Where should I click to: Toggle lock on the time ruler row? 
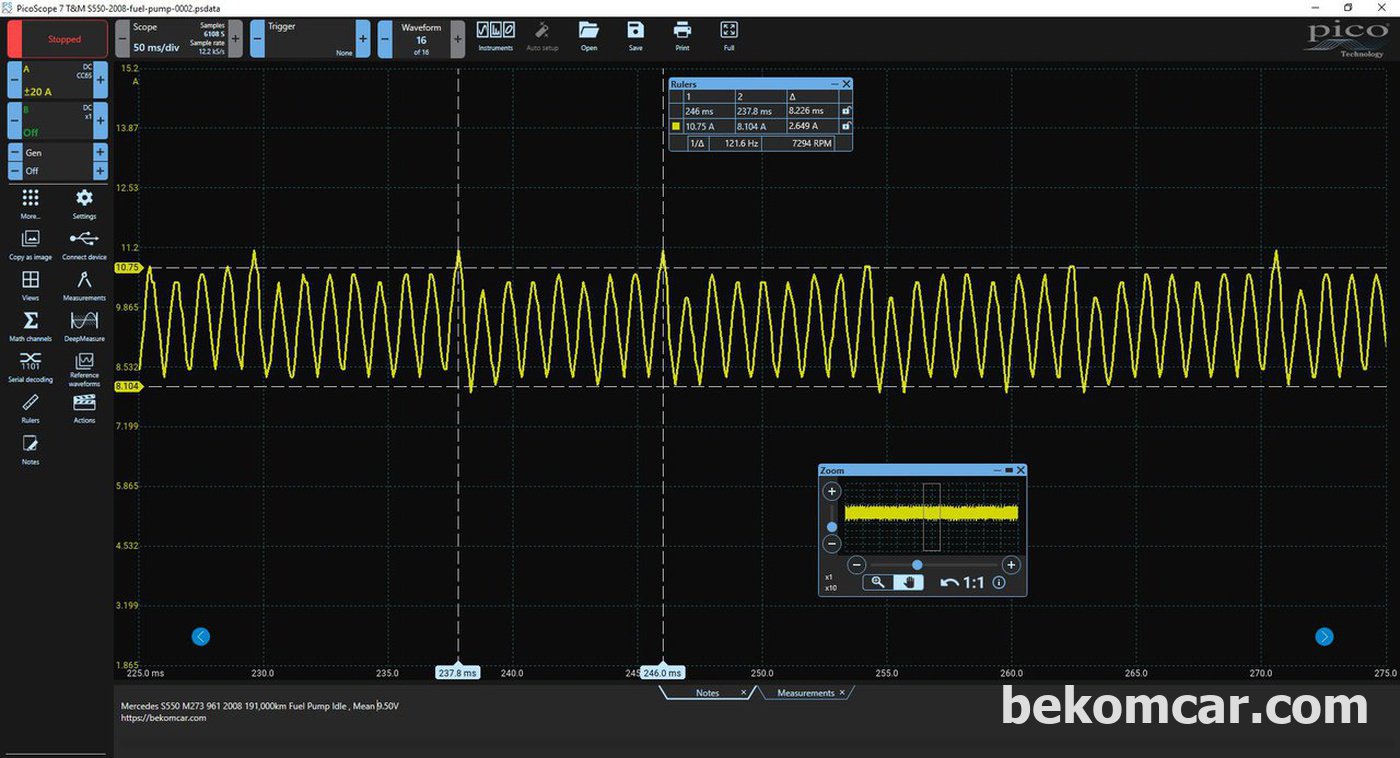point(846,111)
